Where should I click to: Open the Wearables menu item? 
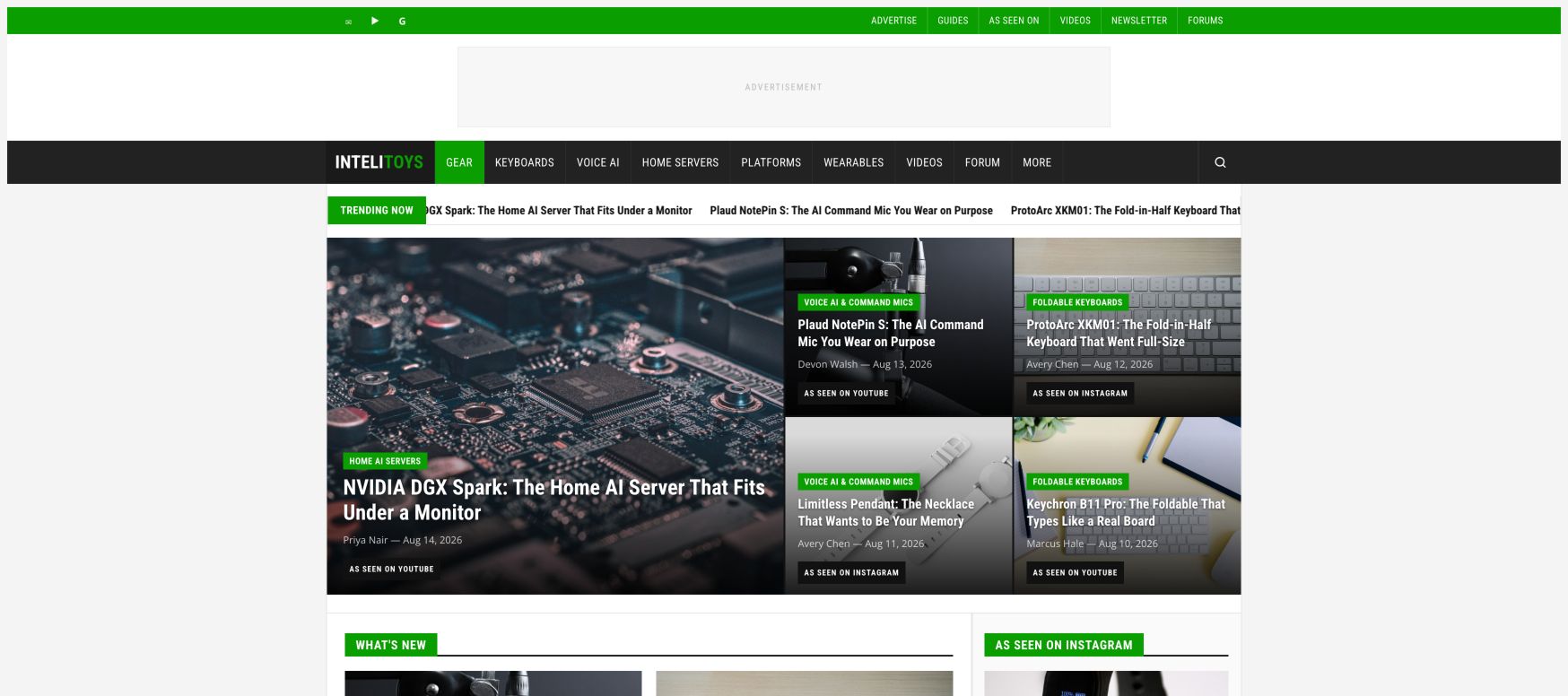click(x=853, y=162)
